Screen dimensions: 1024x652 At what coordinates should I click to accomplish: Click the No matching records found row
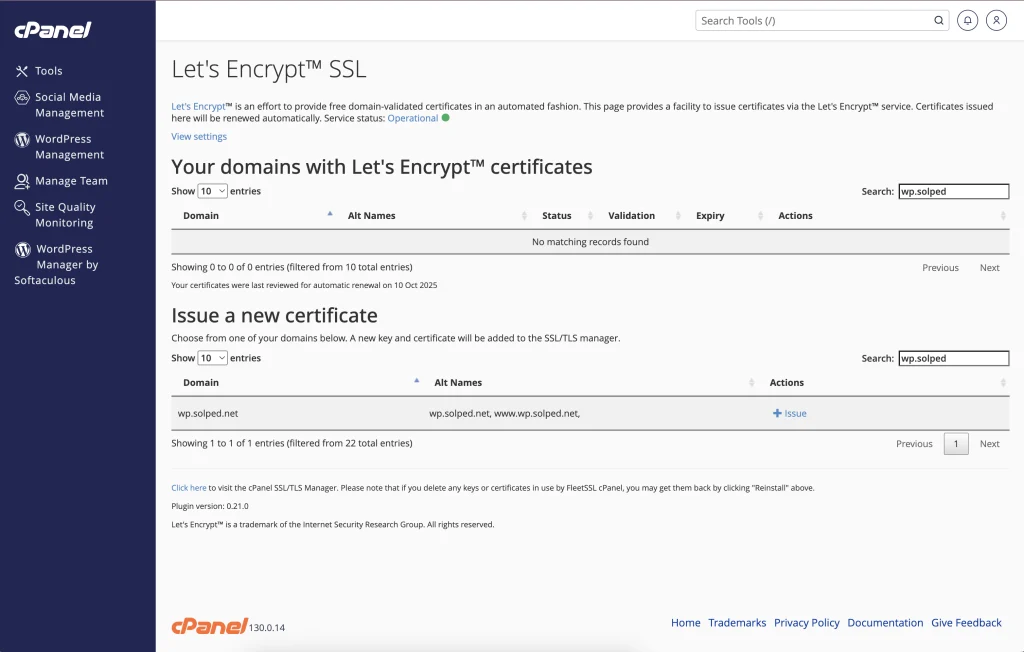590,242
